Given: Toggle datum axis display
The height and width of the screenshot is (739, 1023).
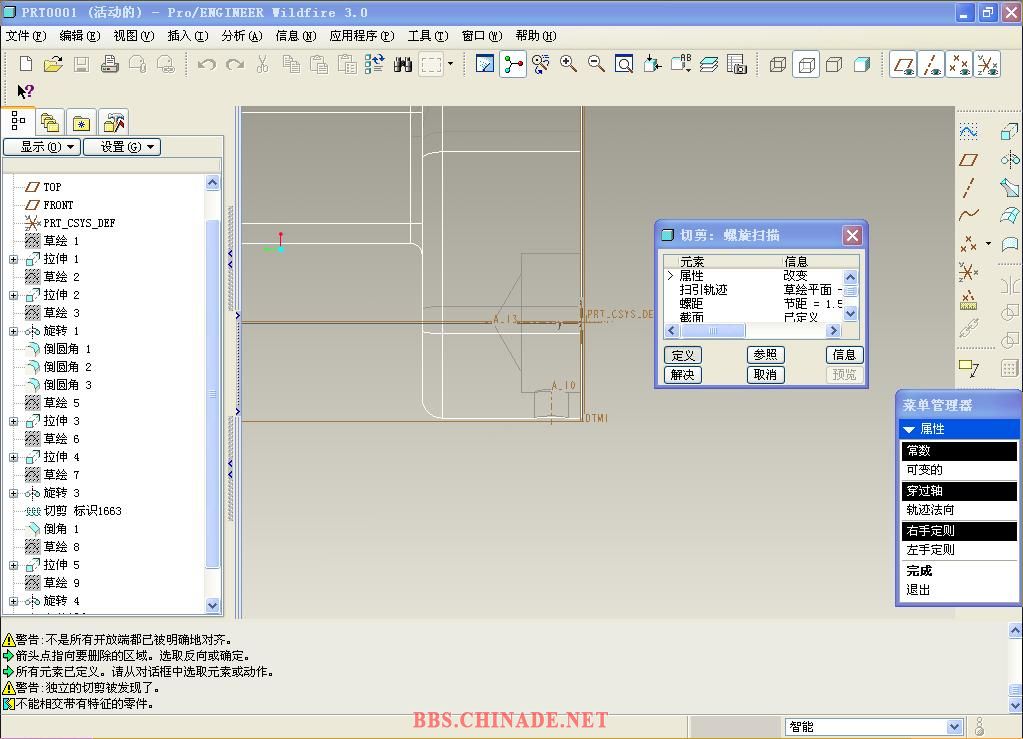Looking at the screenshot, I should point(932,65).
